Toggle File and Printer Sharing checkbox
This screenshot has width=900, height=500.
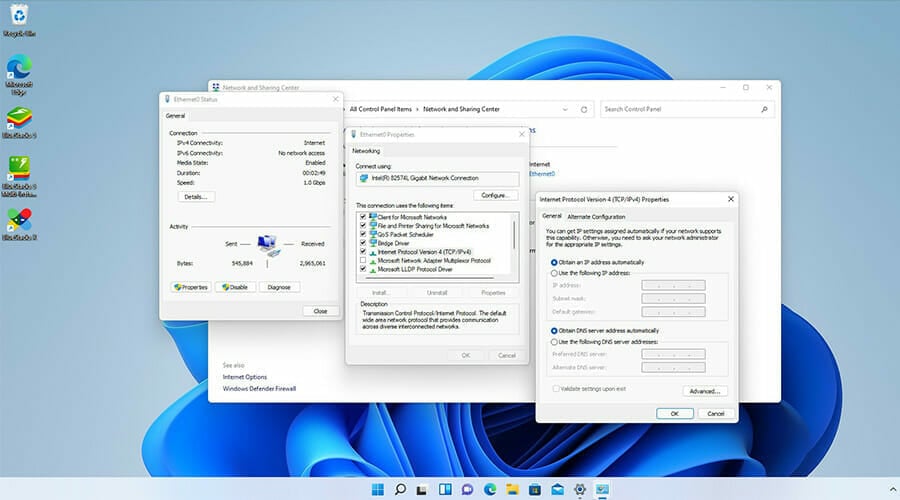click(x=363, y=226)
